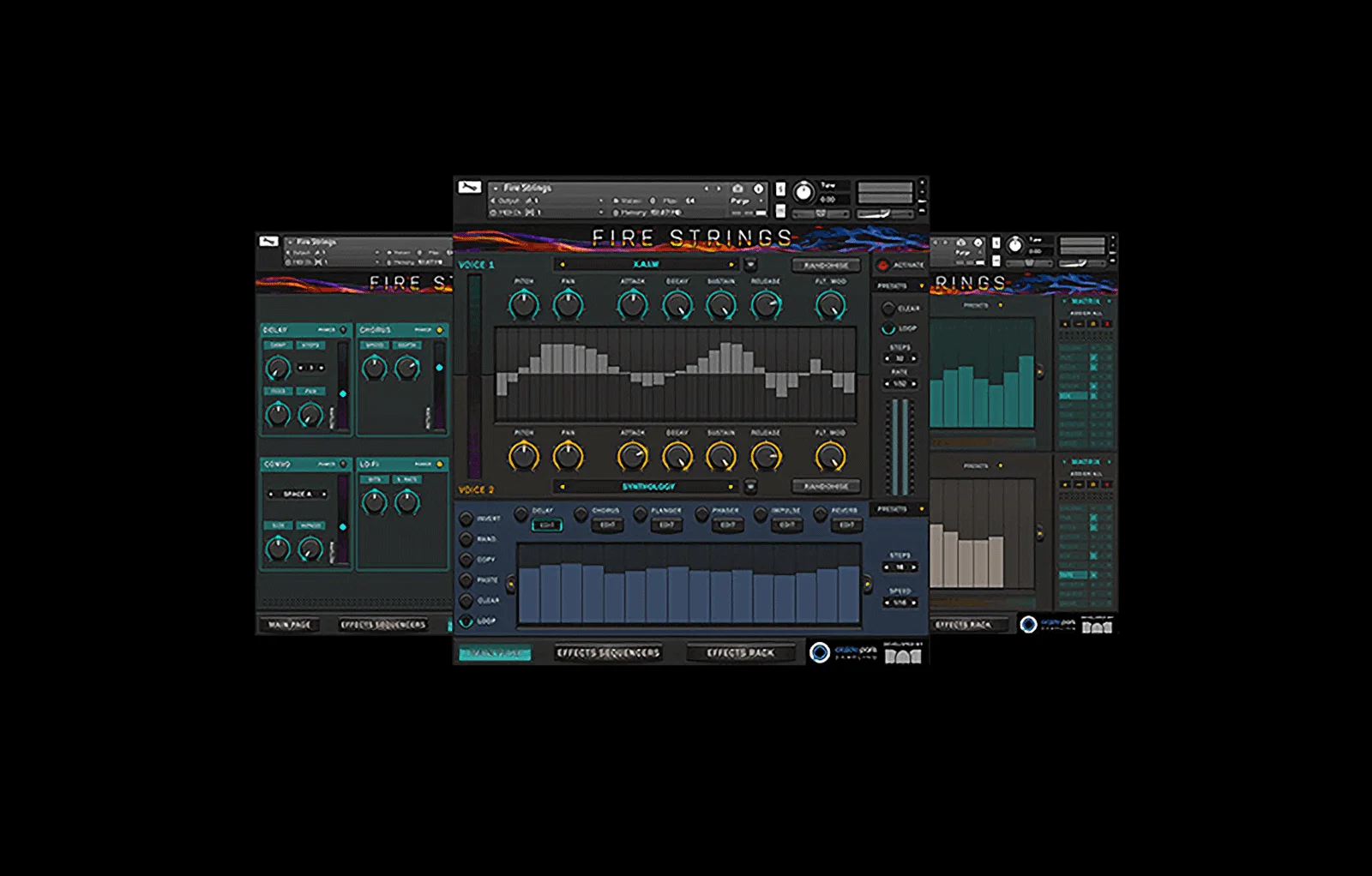Toggle Delay effect sequencer on
This screenshot has height=876, width=1372.
tap(521, 513)
